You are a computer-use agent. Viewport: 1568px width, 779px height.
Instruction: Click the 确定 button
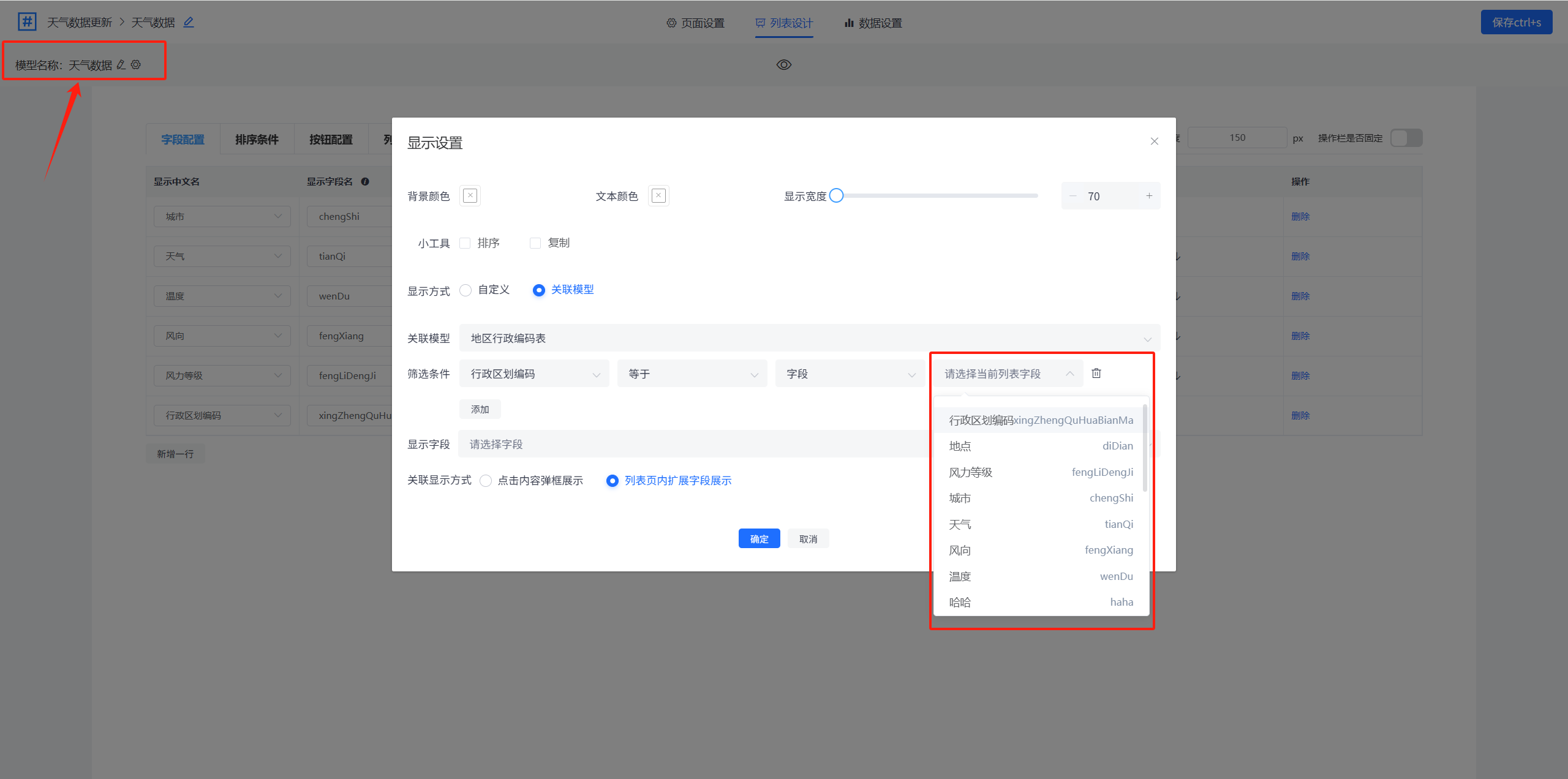coord(759,539)
